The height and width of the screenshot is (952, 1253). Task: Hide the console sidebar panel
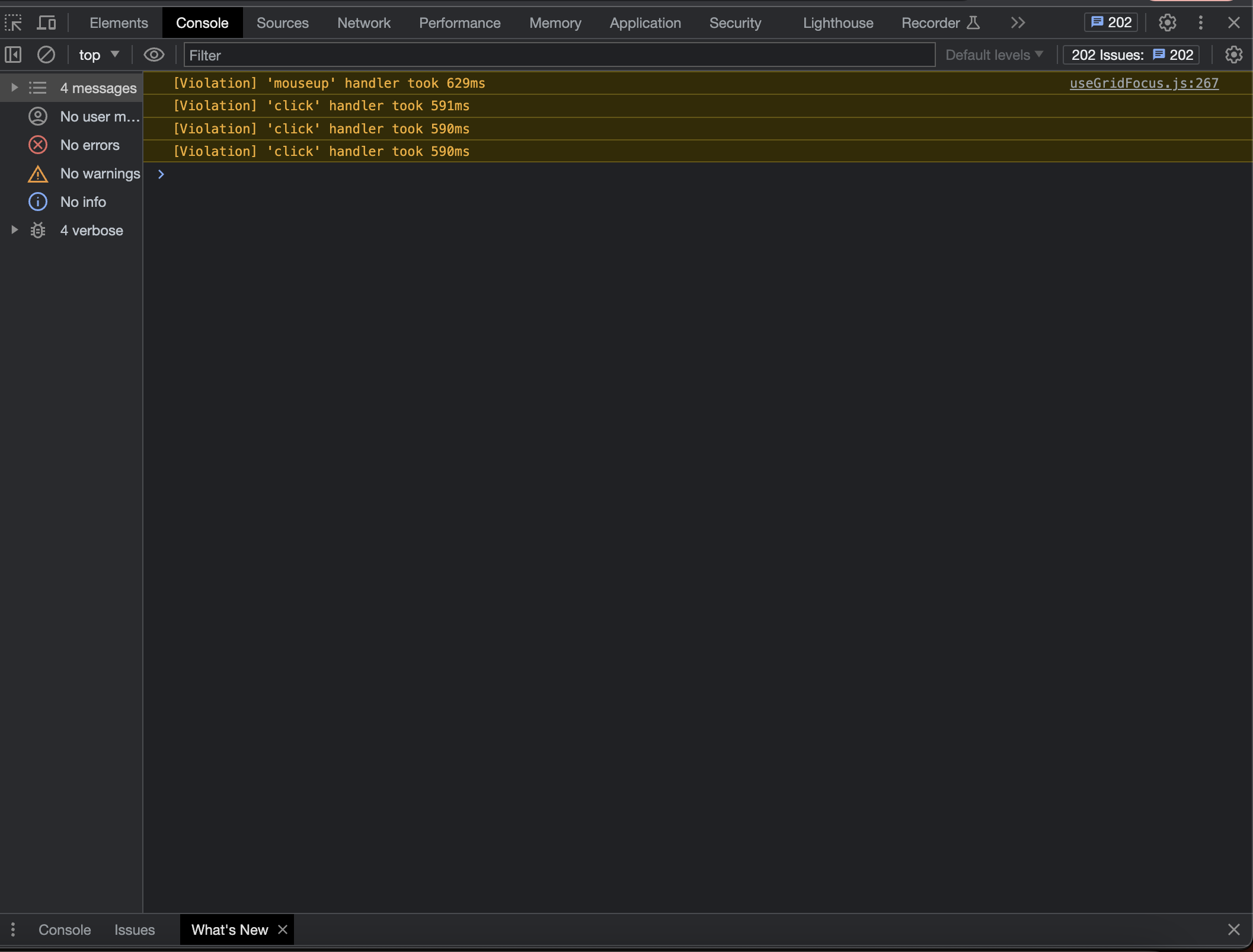(12, 55)
